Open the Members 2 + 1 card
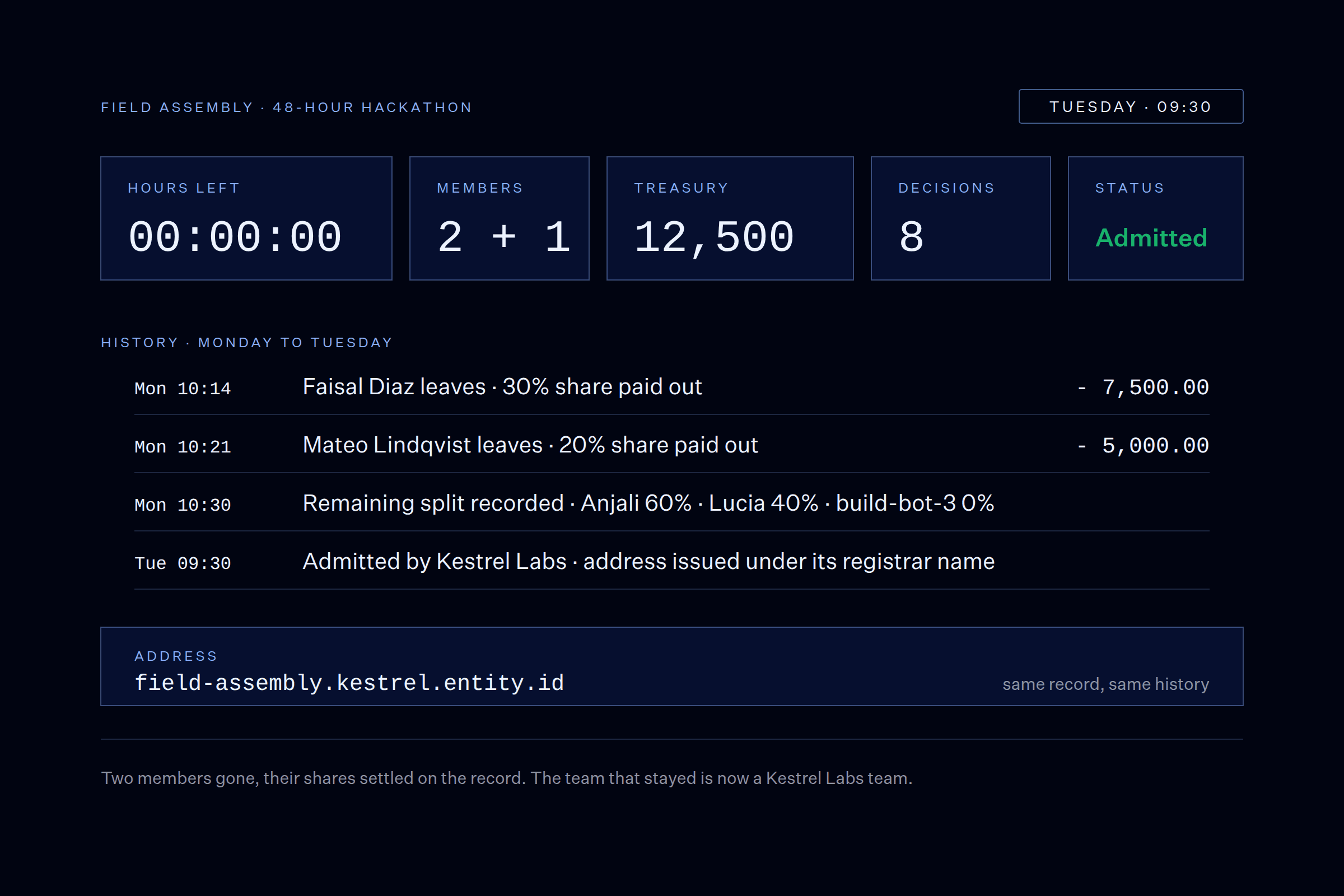Viewport: 1344px width, 896px height. [500, 218]
